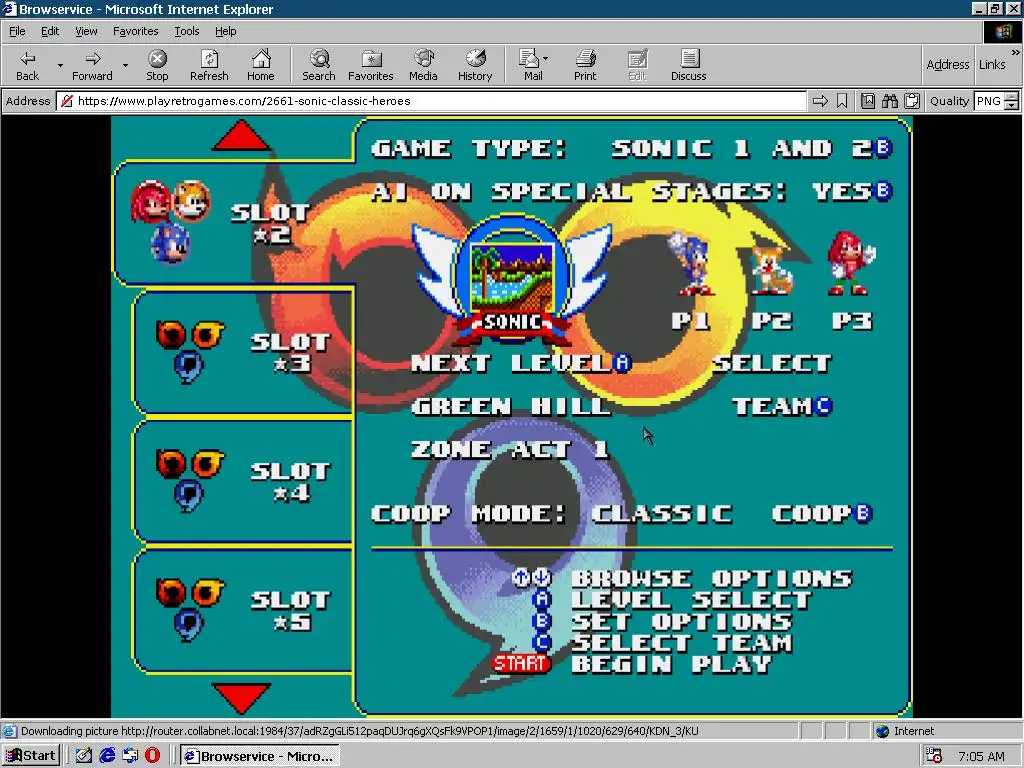Click the bookmark ribbon icon
This screenshot has height=768, width=1024.
842,101
